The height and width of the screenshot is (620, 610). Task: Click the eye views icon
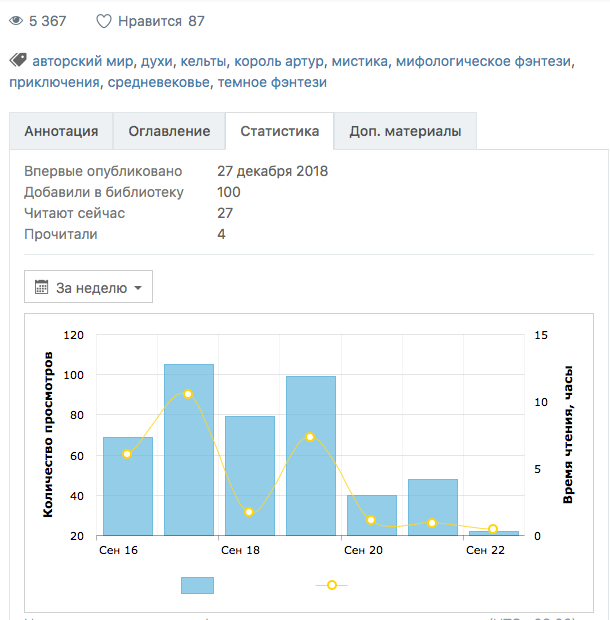(x=17, y=21)
